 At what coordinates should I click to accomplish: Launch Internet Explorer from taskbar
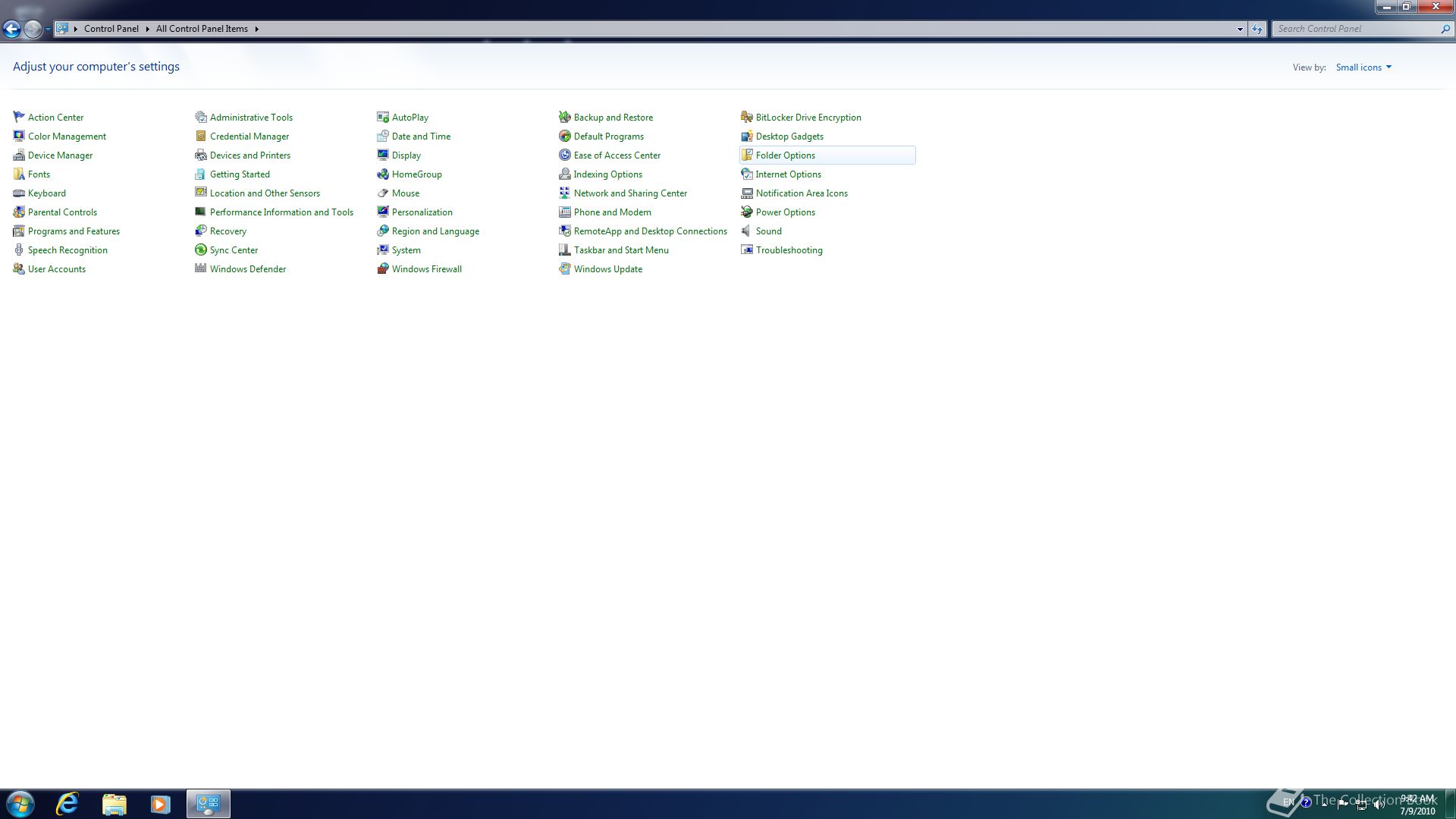point(67,804)
